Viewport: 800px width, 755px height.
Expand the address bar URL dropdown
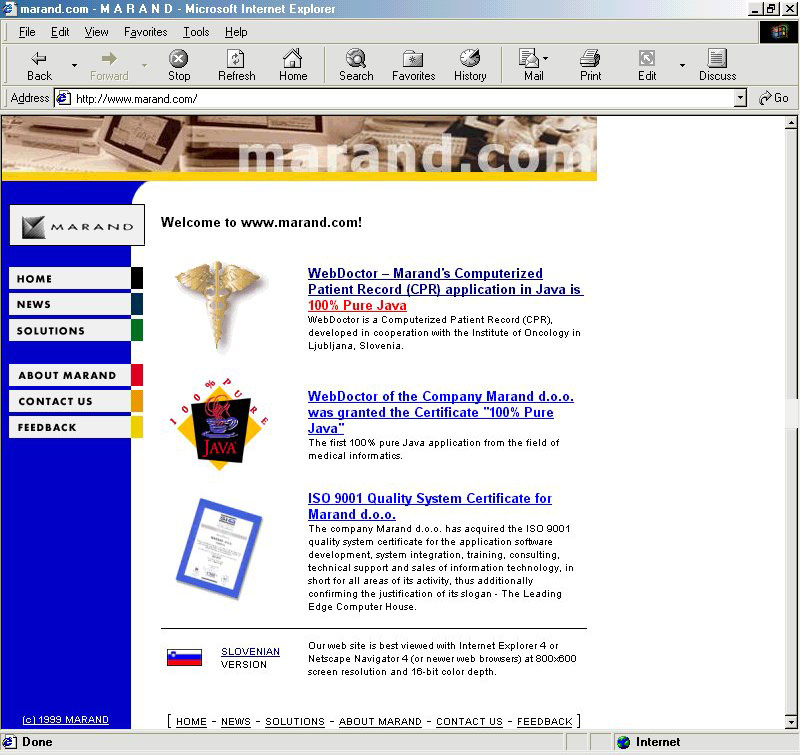740,98
